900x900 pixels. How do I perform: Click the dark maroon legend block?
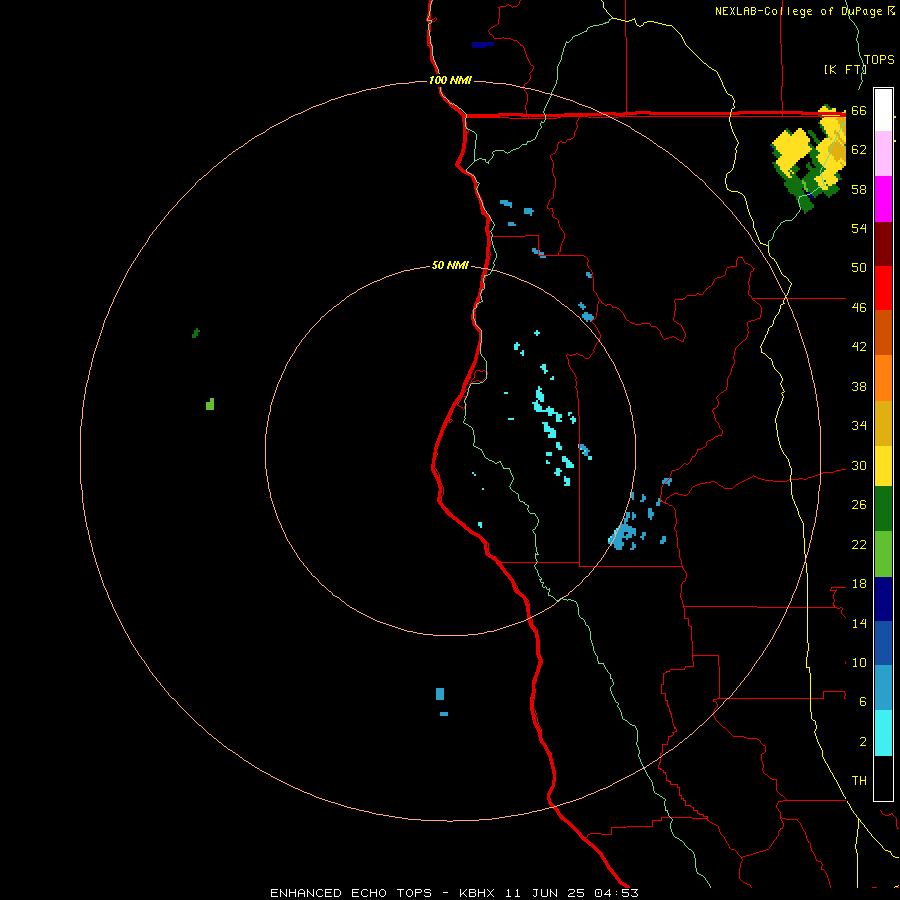point(883,245)
